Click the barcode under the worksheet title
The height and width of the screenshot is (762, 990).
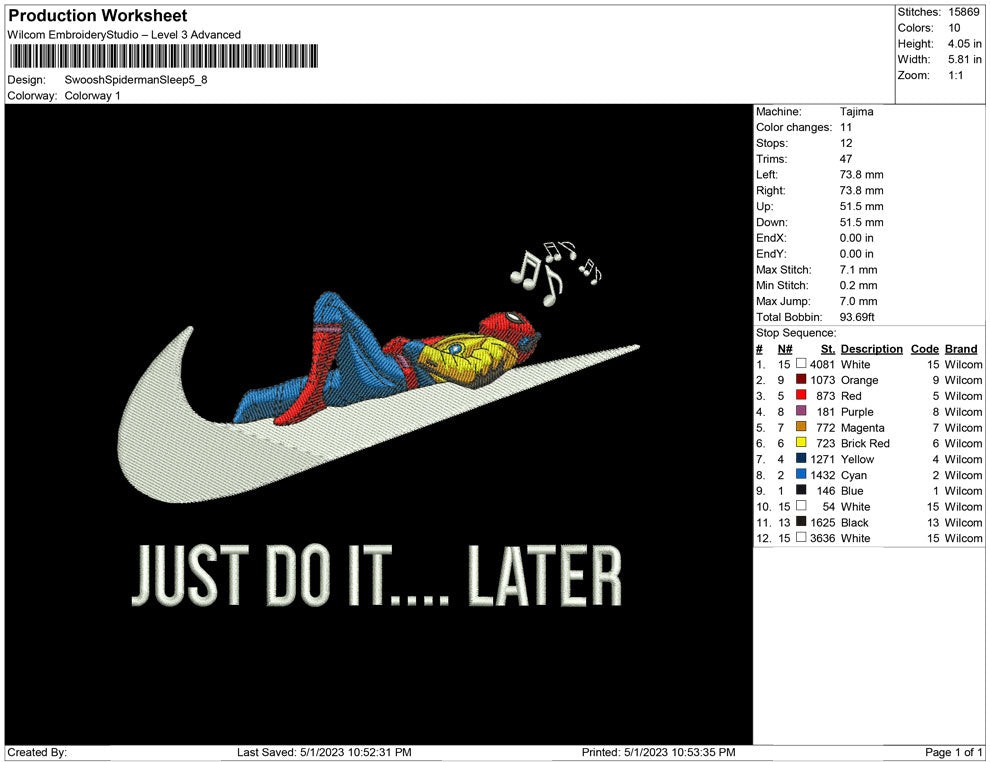(x=164, y=56)
